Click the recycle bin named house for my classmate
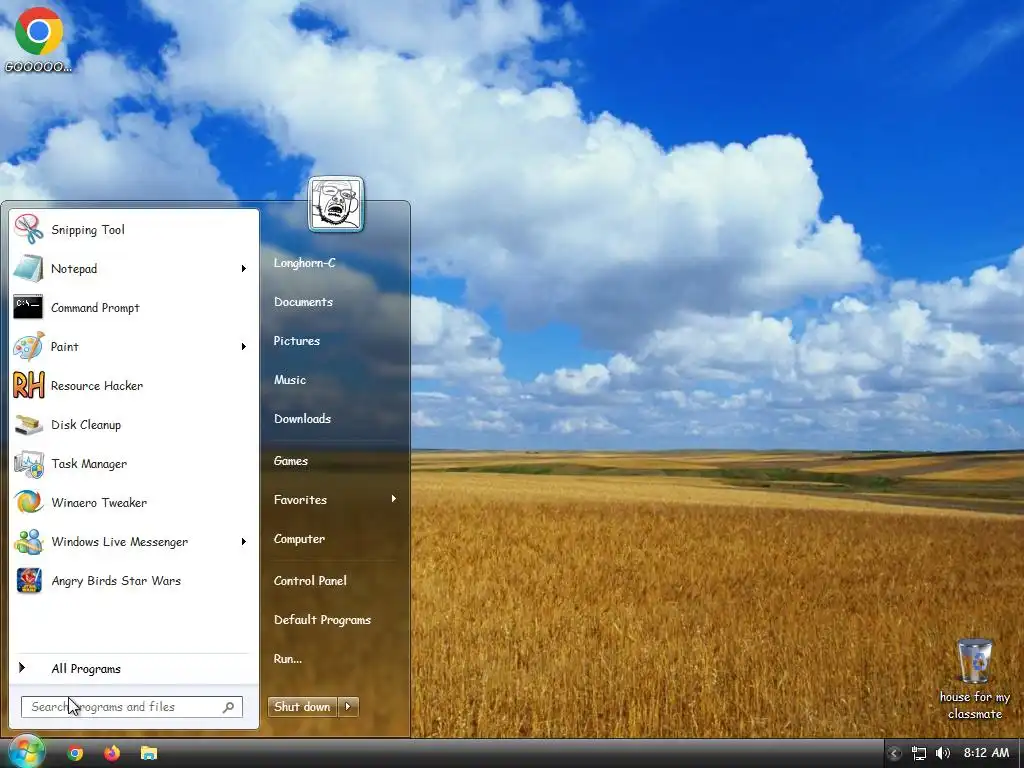 point(974,679)
